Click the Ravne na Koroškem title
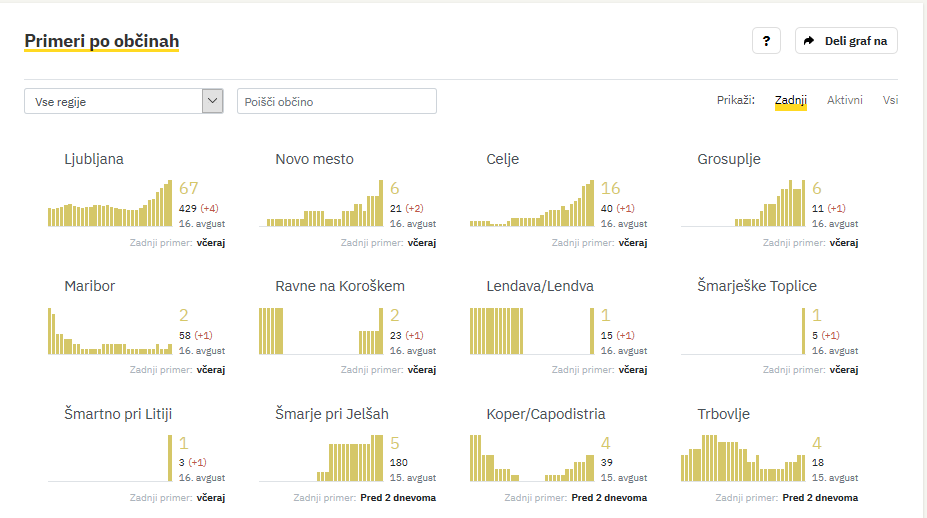The height and width of the screenshot is (518, 927). [340, 286]
